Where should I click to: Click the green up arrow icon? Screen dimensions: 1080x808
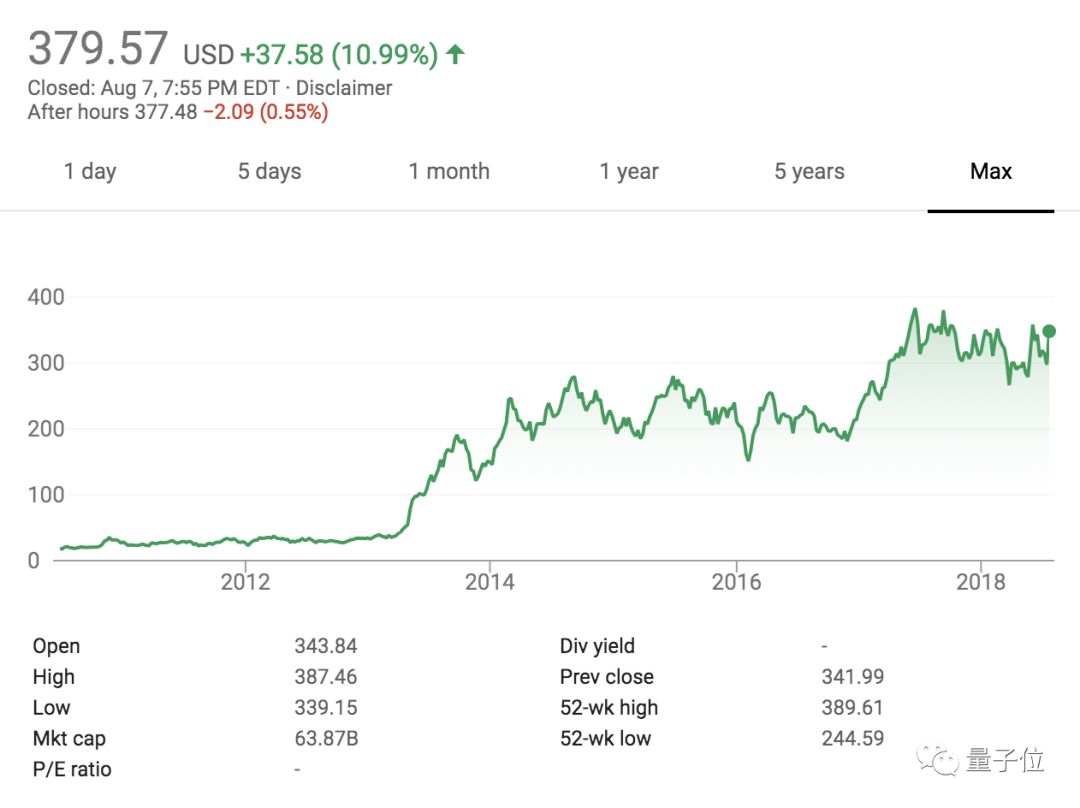point(455,54)
